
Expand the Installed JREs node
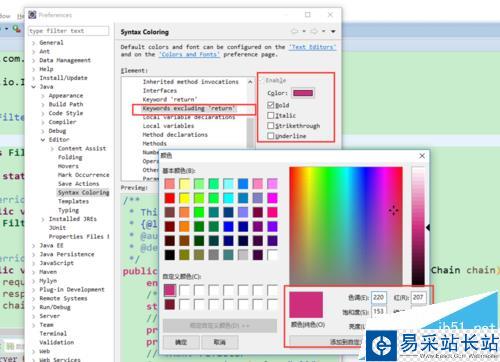[x=43, y=219]
